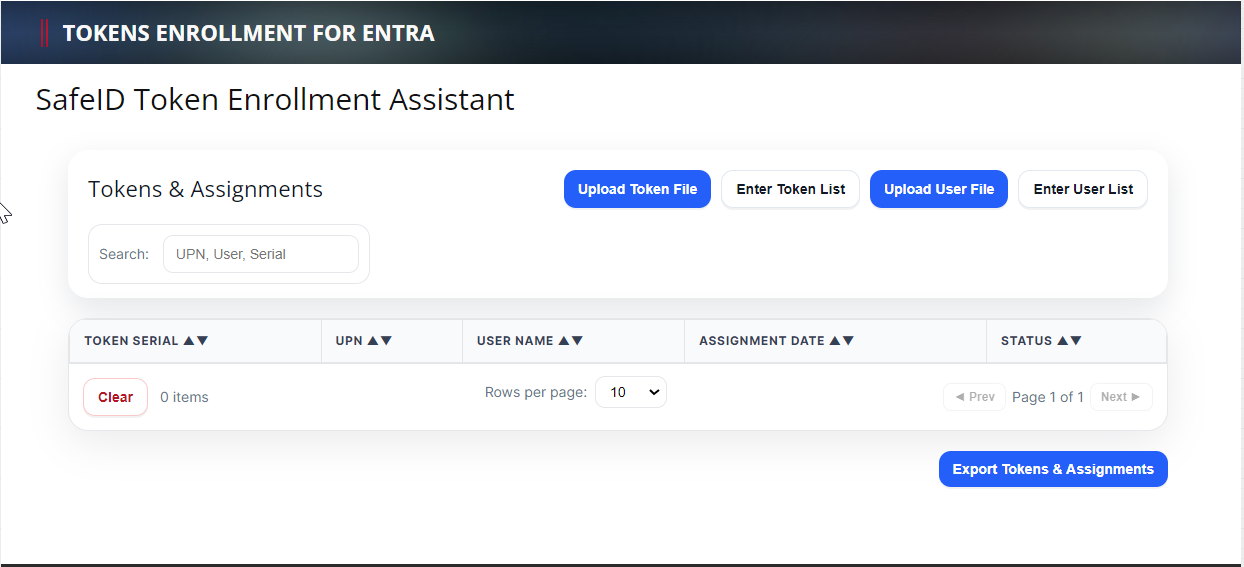1244x567 pixels.
Task: Open the Rows per page dropdown
Action: 631,392
